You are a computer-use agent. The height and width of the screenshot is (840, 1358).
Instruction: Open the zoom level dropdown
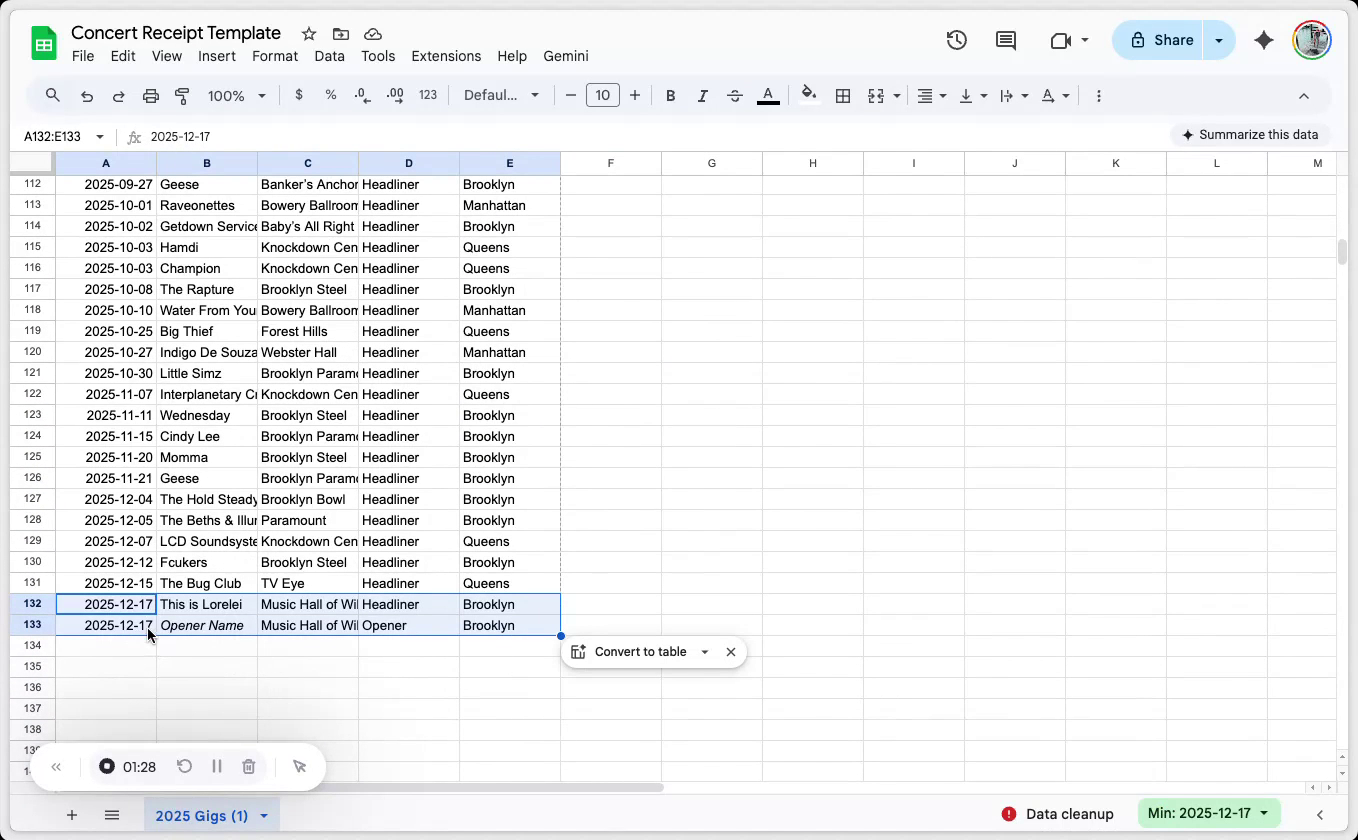point(237,96)
